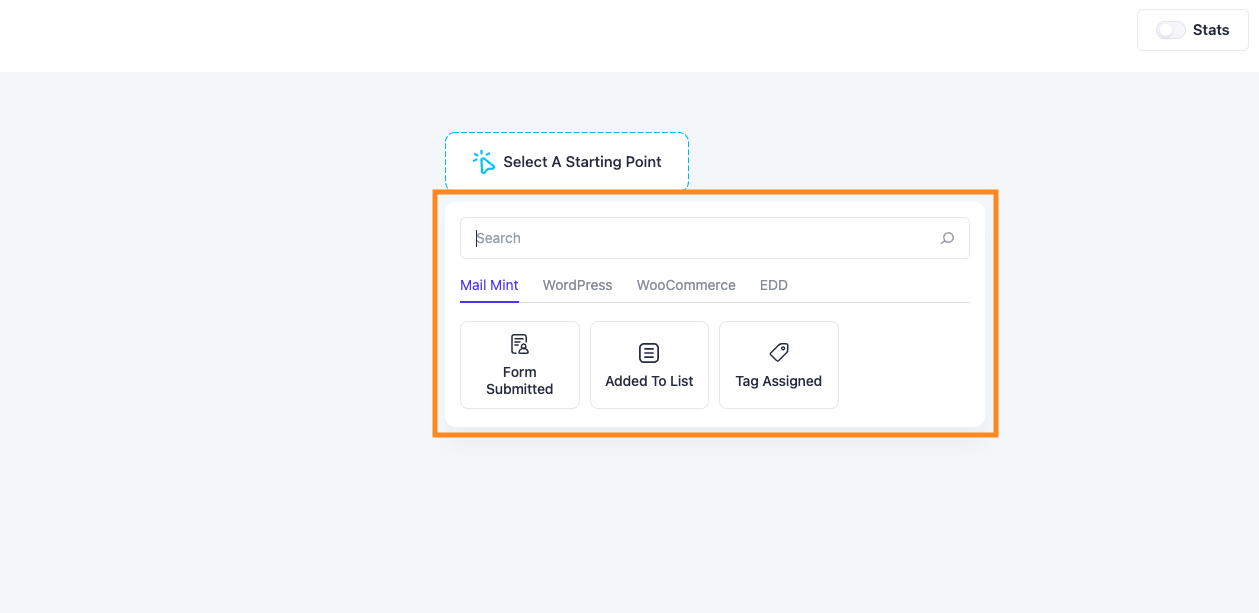1259x613 pixels.
Task: Click the Form Submitted form icon
Action: (520, 345)
